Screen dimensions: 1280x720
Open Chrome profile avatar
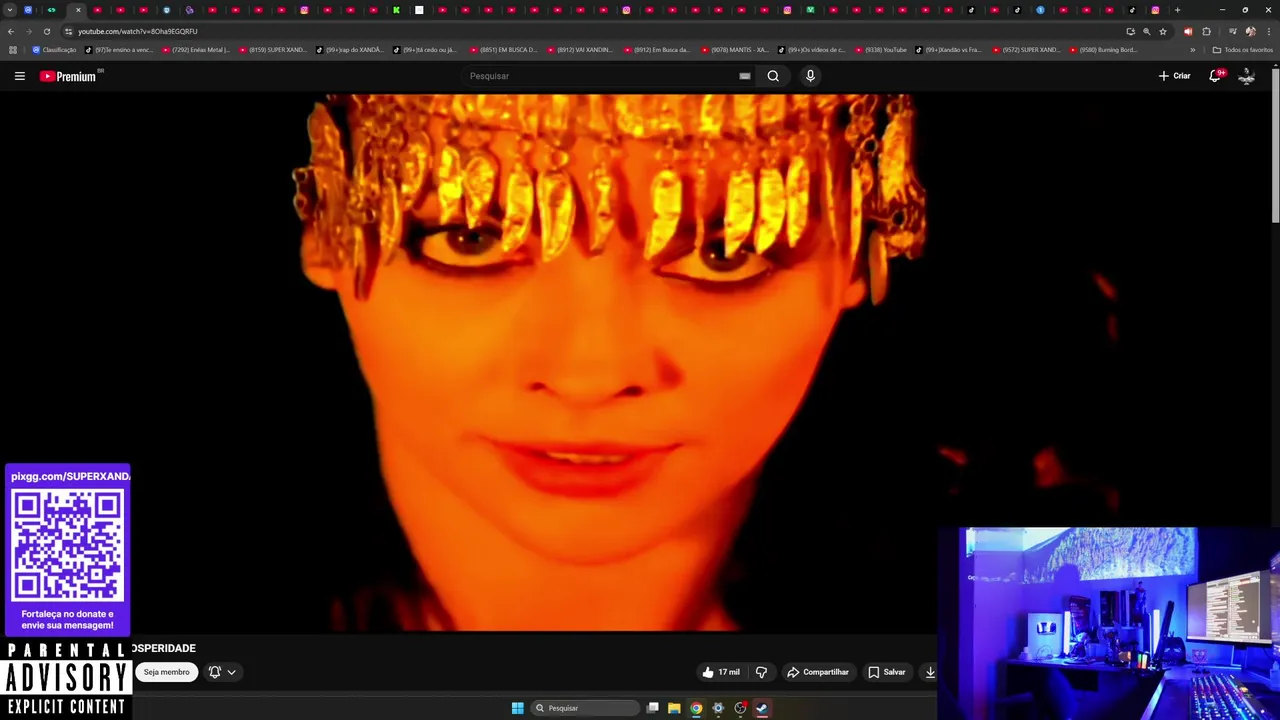(1250, 31)
